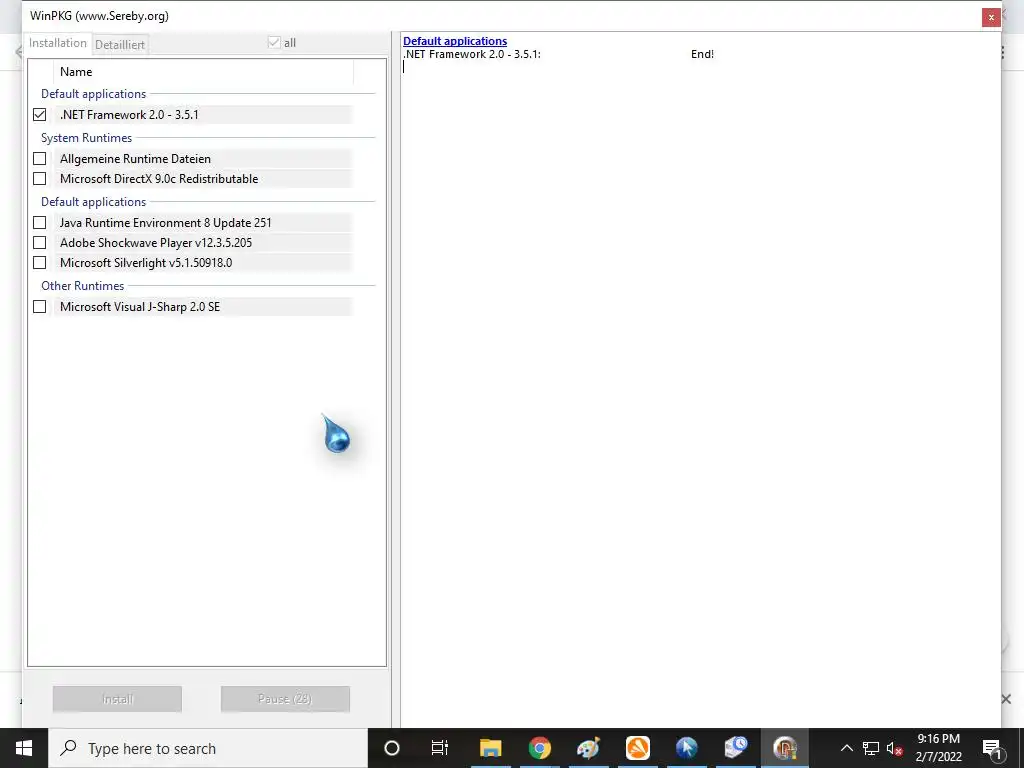Open the clock showing 9:16 PM
Image resolution: width=1024 pixels, height=768 pixels.
(x=938, y=748)
